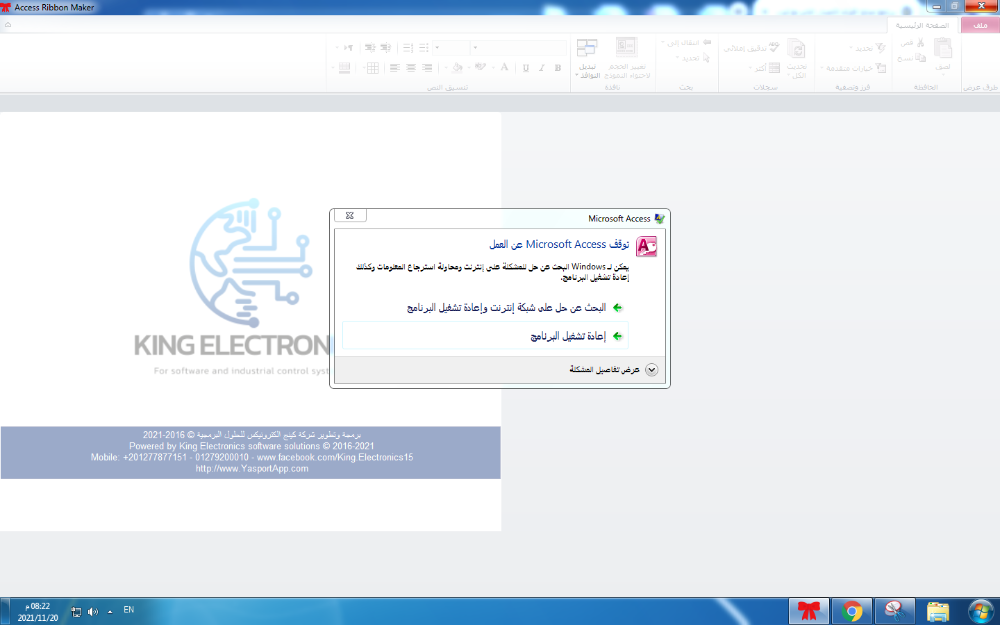Expand the problem details chevron
The height and width of the screenshot is (625, 1000).
pyautogui.click(x=651, y=370)
